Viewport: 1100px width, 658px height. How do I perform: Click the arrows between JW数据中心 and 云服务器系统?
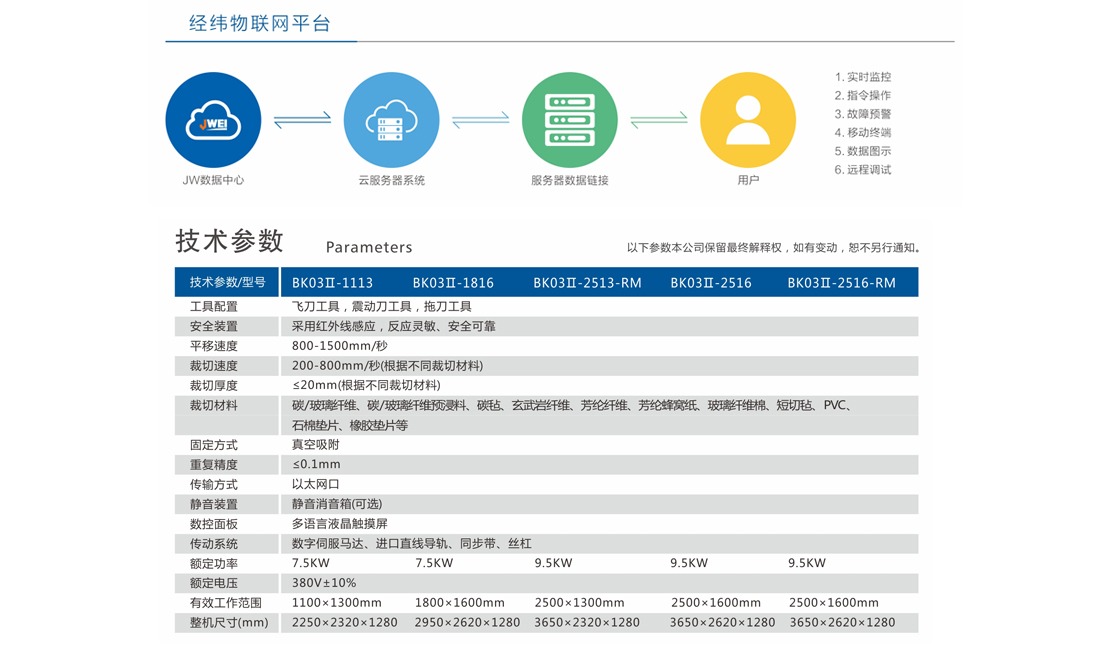[x=302, y=118]
